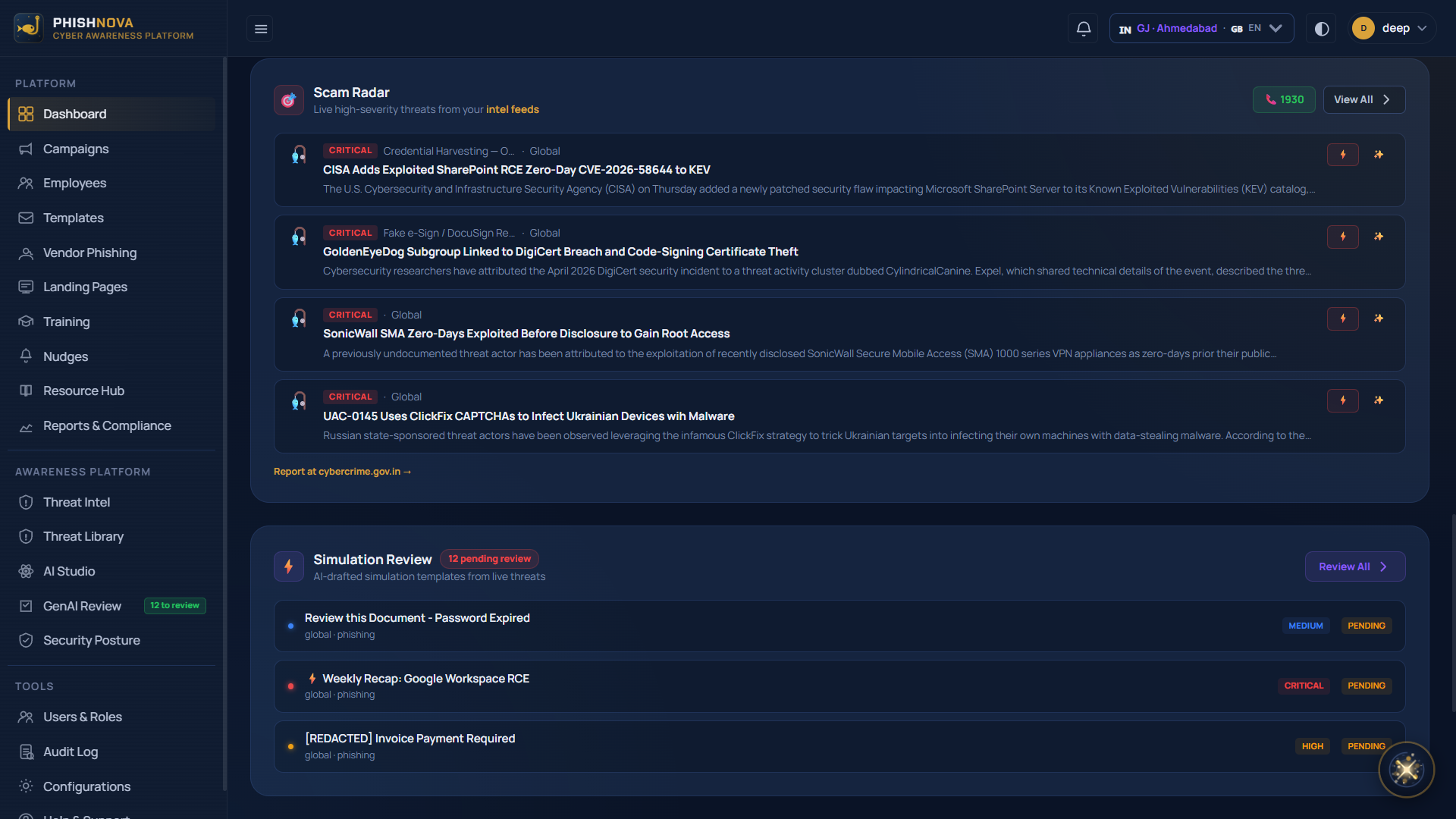Click Fake e-Sign / DocuSign category tag
Viewport: 1456px width, 819px height.
pyautogui.click(x=449, y=233)
